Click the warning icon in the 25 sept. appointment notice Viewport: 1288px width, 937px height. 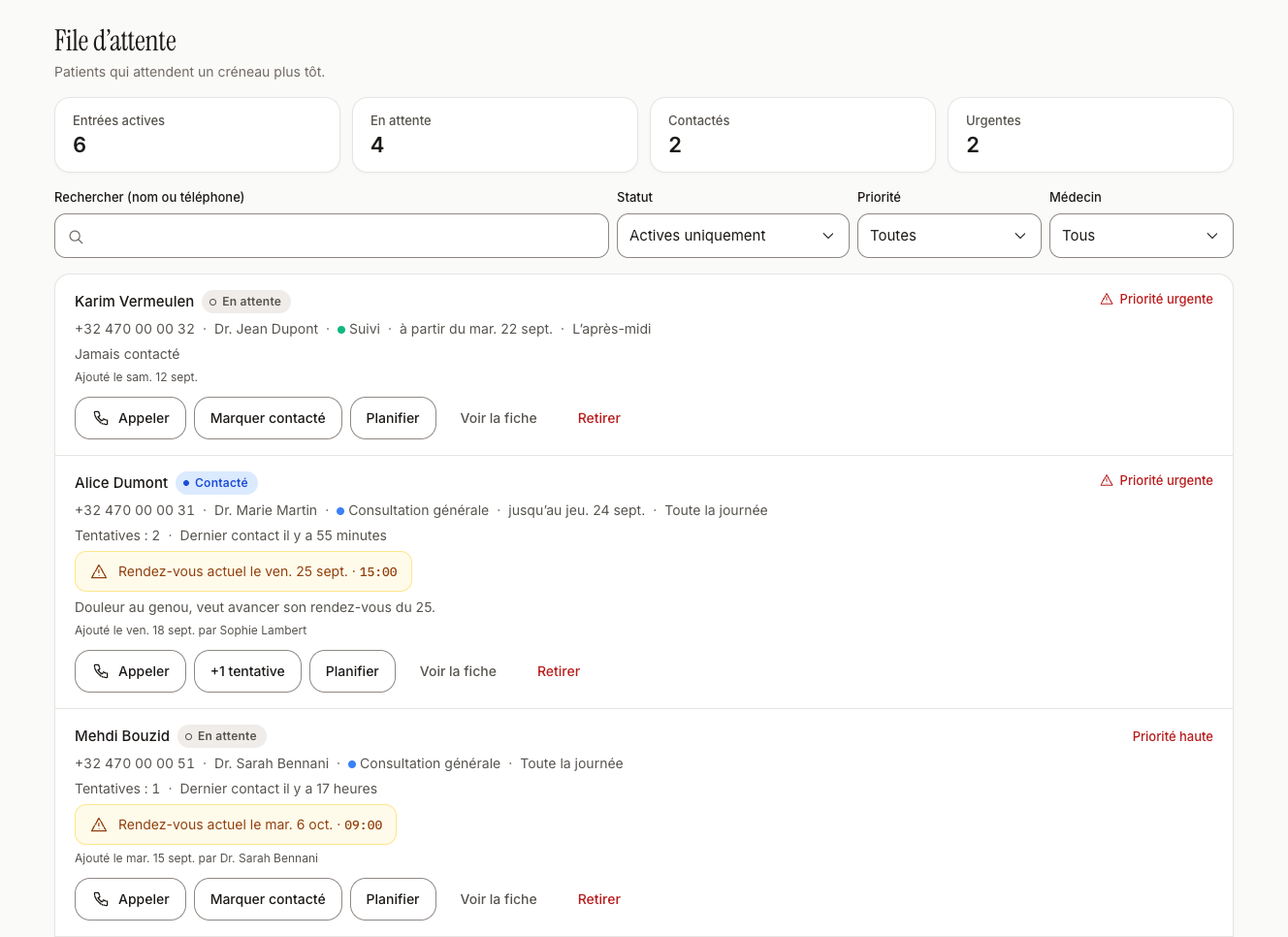(99, 572)
